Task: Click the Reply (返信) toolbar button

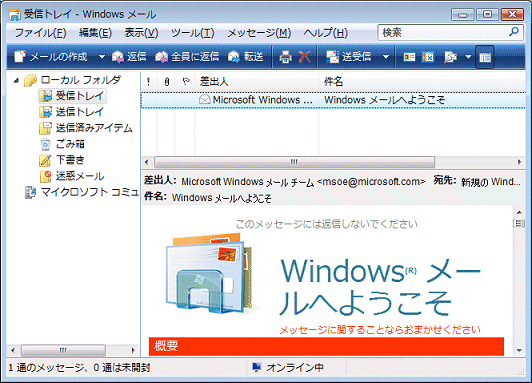Action: [129, 57]
